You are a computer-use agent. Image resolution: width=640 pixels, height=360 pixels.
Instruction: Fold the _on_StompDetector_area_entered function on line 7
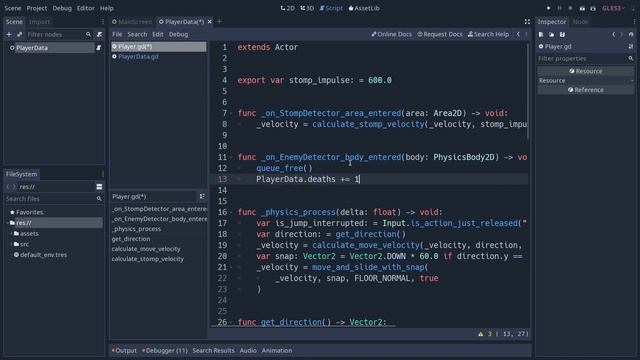point(231,113)
